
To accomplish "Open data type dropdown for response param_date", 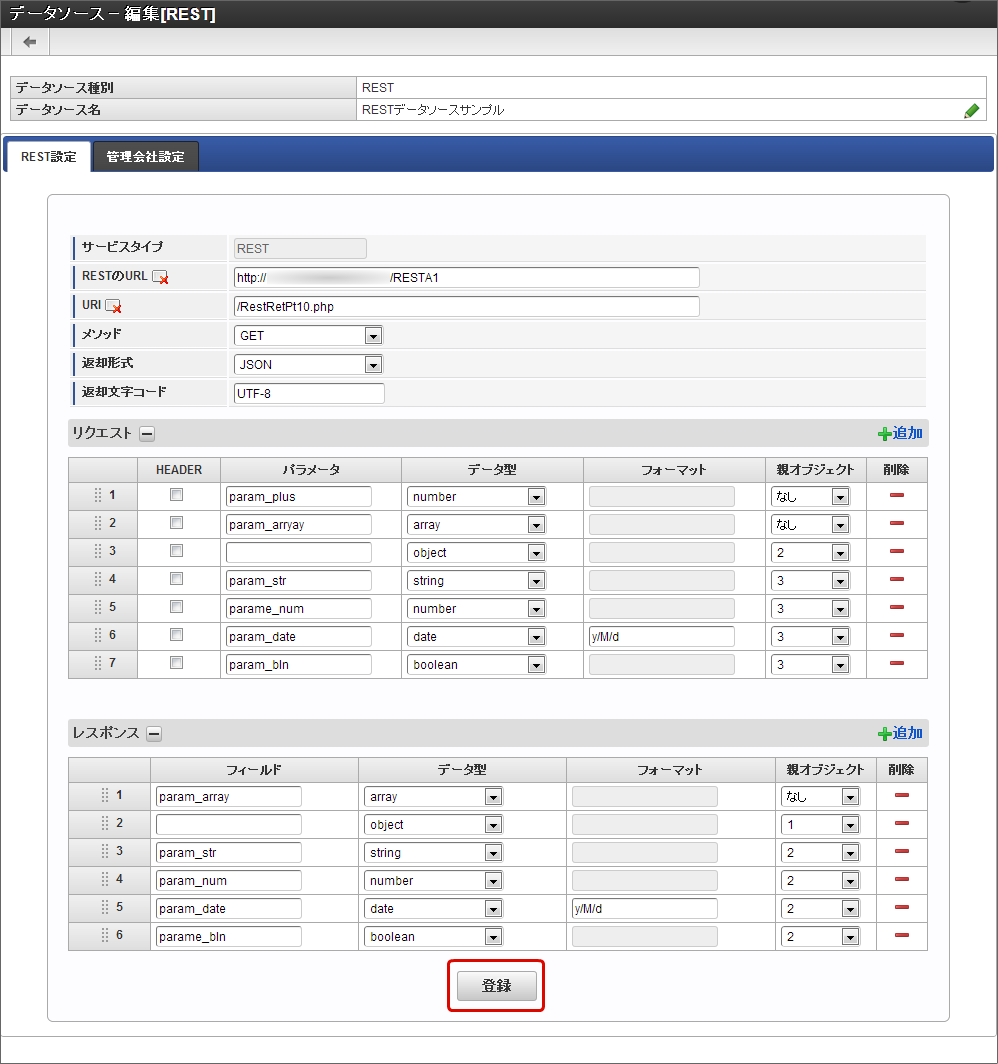I will pyautogui.click(x=433, y=909).
